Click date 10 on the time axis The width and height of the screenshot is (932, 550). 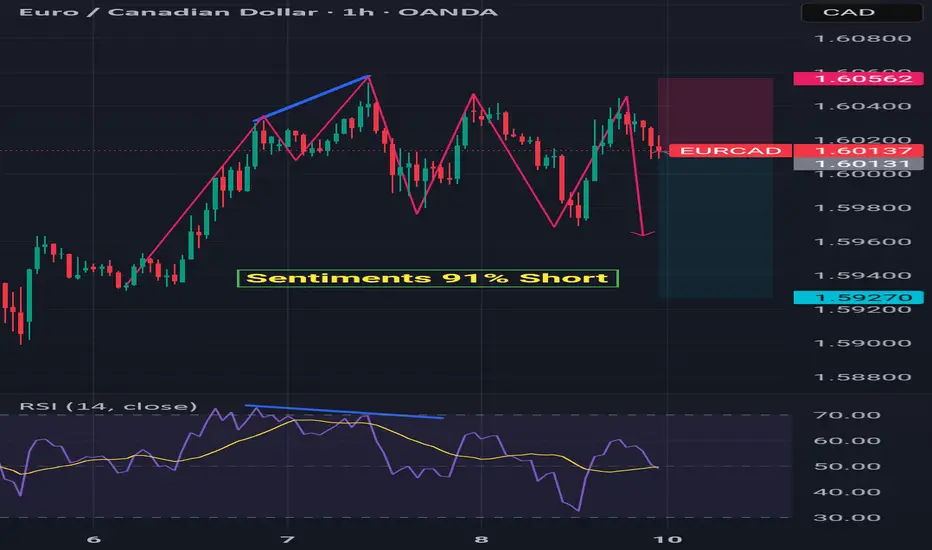(667, 540)
